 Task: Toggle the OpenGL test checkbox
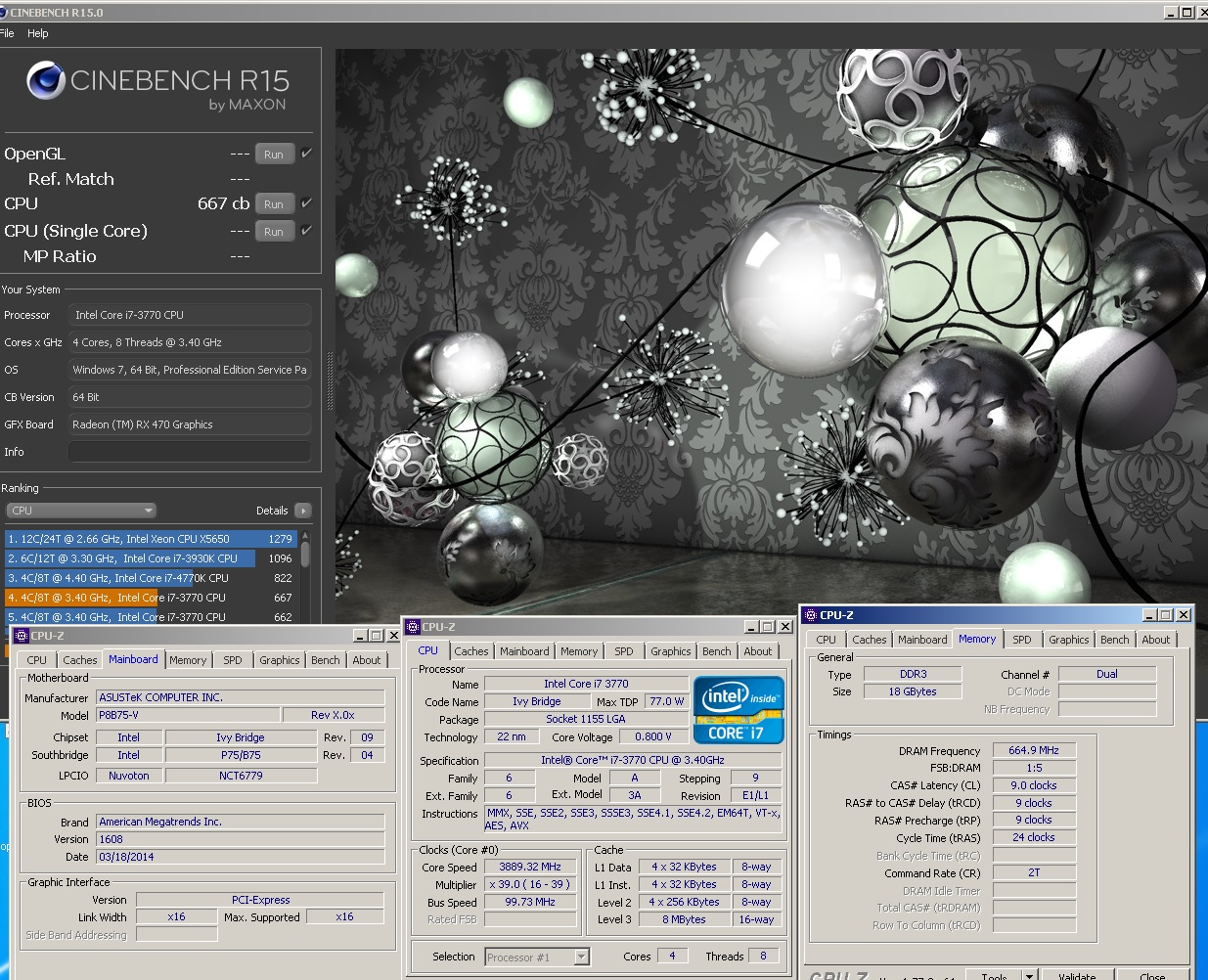click(x=306, y=154)
